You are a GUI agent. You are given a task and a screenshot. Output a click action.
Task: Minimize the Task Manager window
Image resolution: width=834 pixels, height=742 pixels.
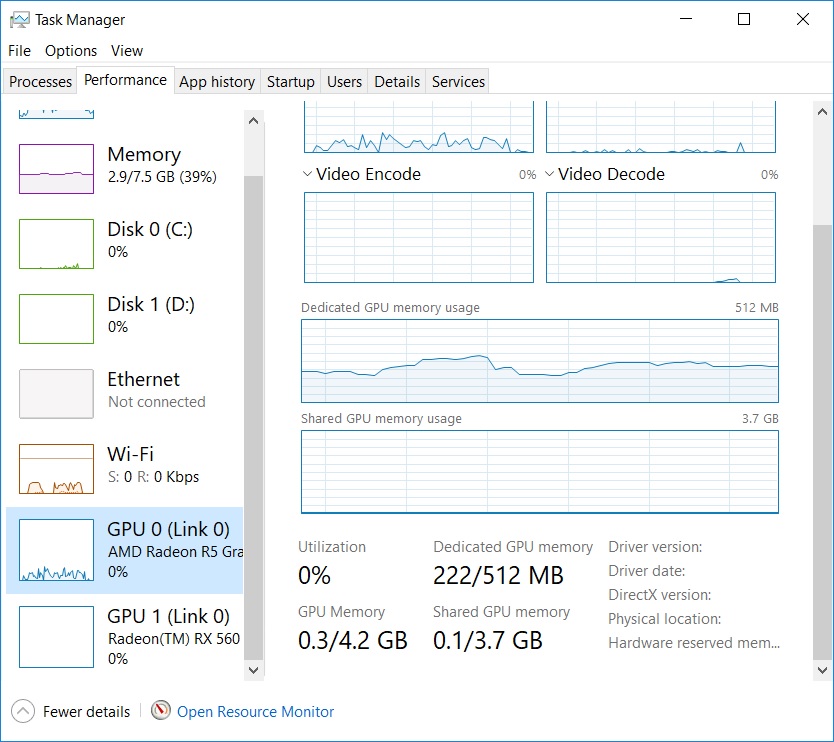[686, 19]
